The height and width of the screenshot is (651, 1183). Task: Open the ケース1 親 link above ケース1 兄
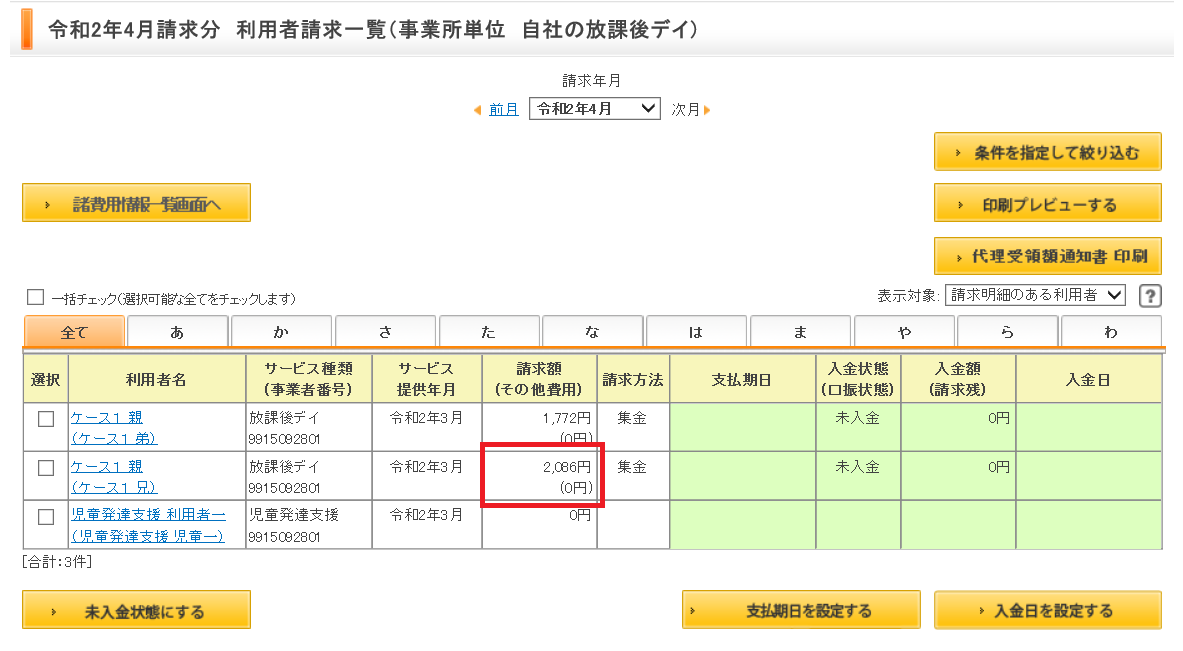[x=106, y=467]
